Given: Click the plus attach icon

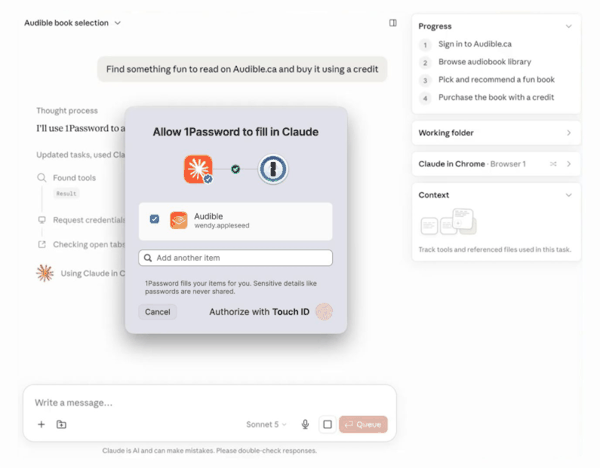Looking at the screenshot, I should pos(41,424).
